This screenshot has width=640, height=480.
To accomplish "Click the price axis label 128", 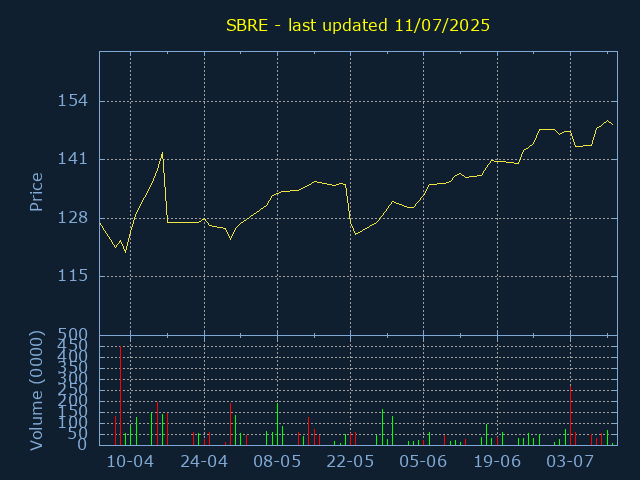I will [73, 218].
